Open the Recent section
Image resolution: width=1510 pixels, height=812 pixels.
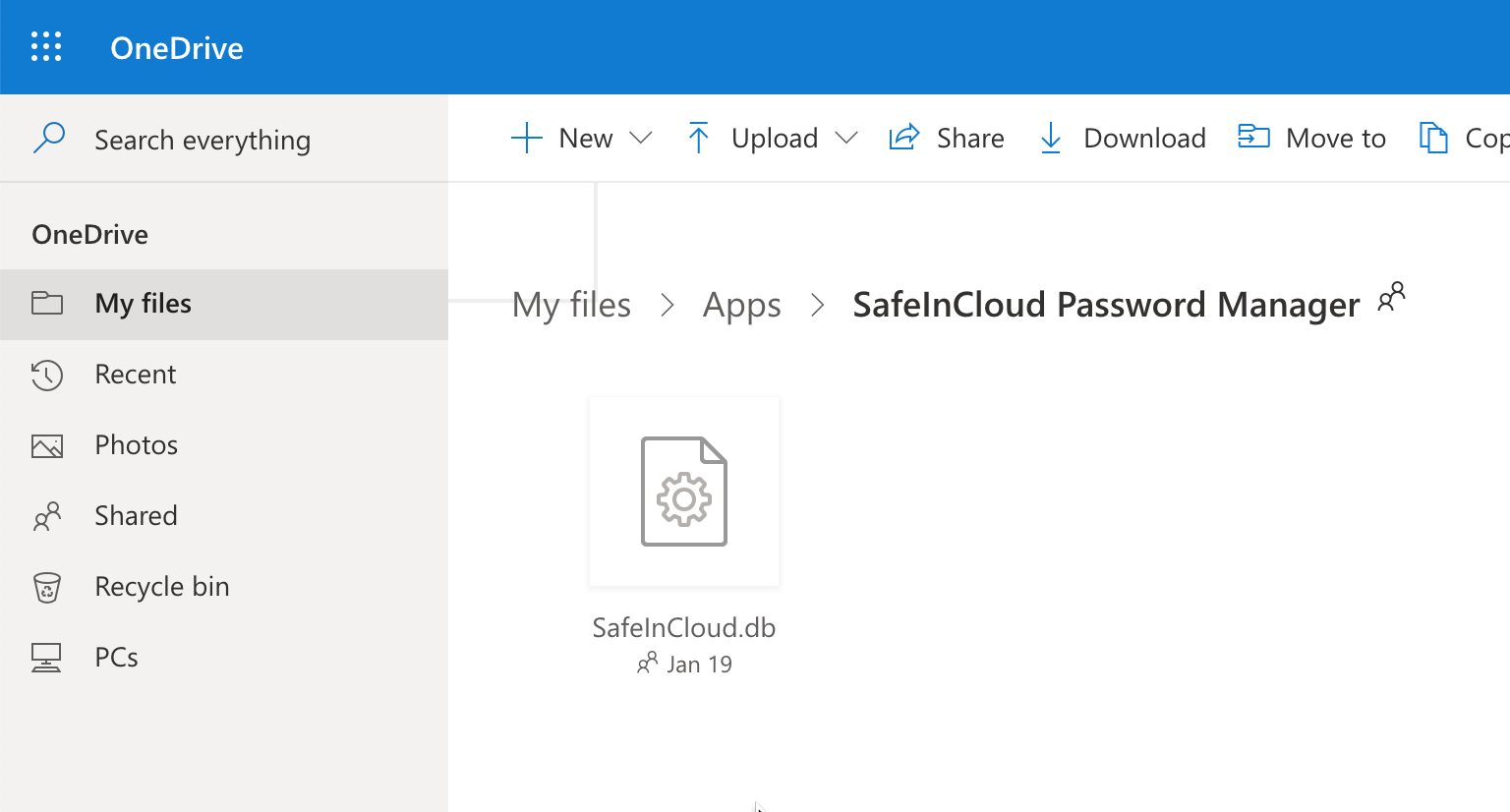point(135,375)
